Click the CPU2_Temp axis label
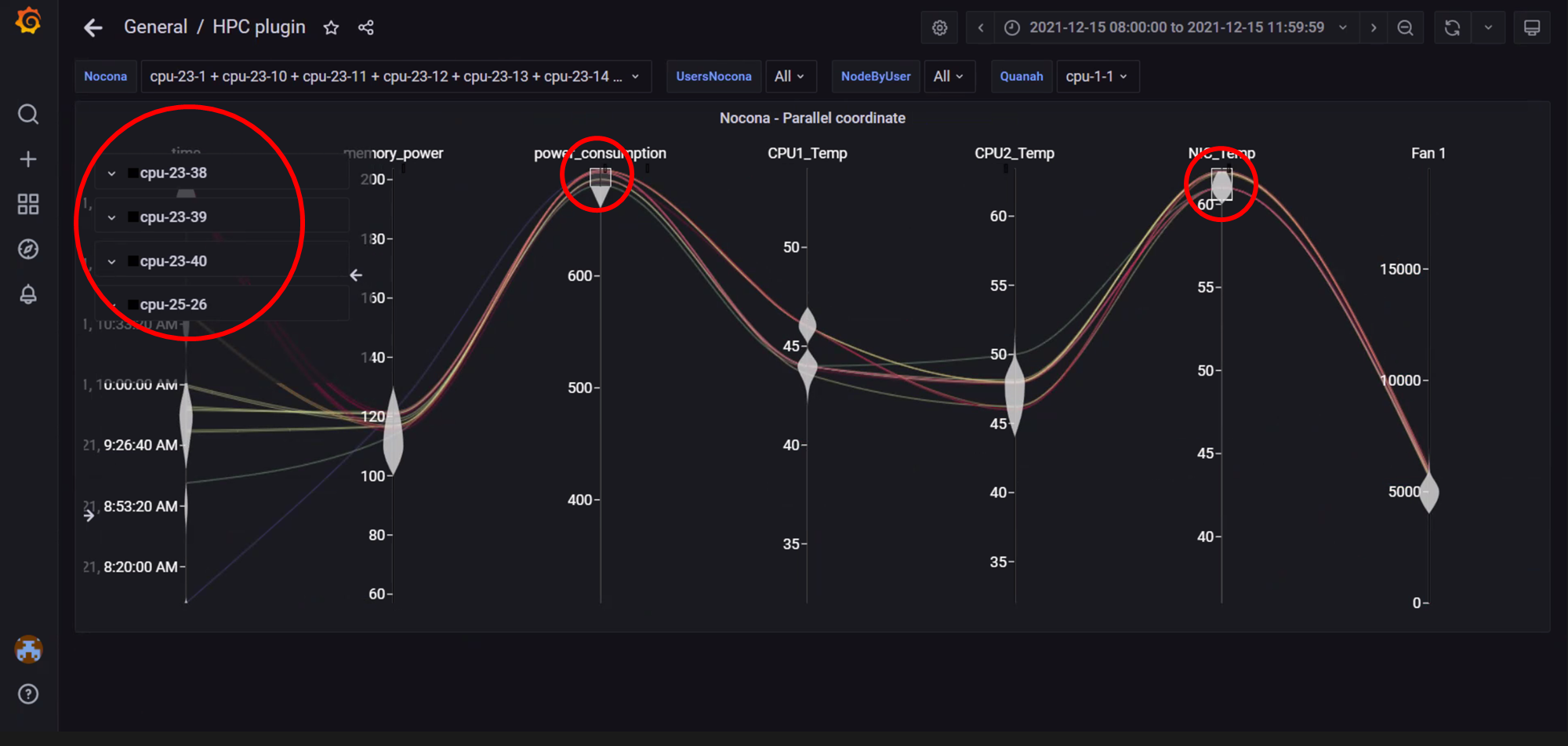 tap(1014, 154)
